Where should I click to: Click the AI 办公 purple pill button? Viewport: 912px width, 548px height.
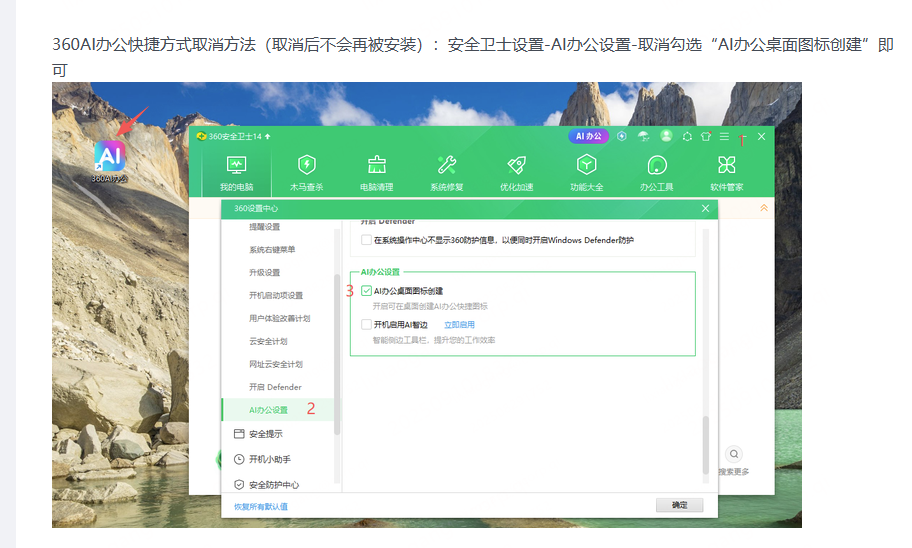click(x=589, y=136)
